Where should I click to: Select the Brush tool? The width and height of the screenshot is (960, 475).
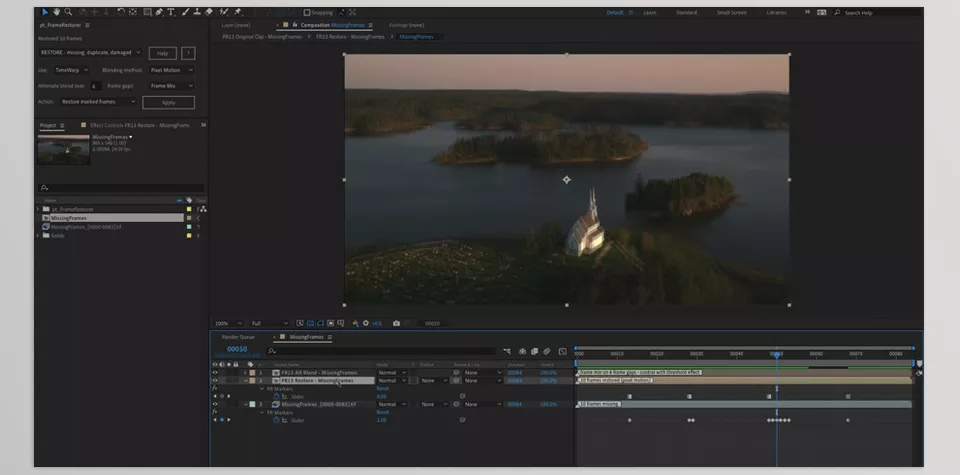186,12
